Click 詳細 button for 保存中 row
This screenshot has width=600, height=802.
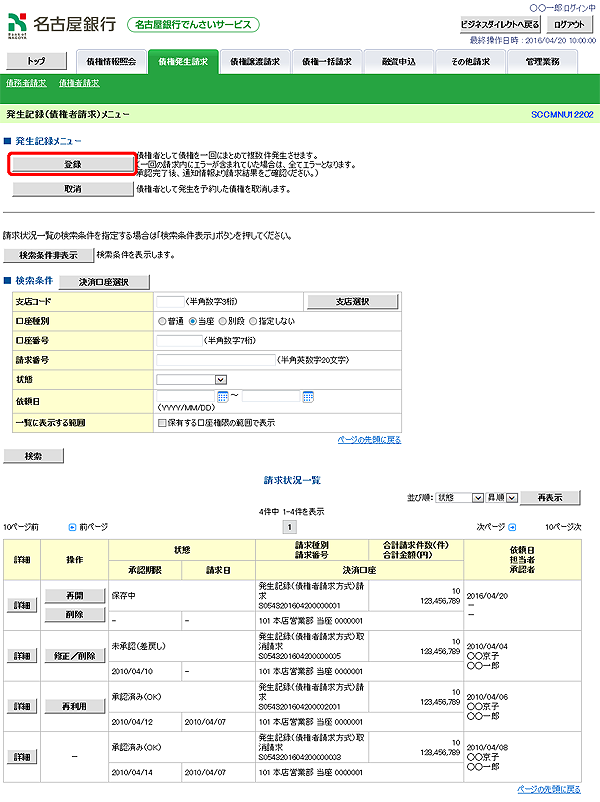pyautogui.click(x=22, y=606)
